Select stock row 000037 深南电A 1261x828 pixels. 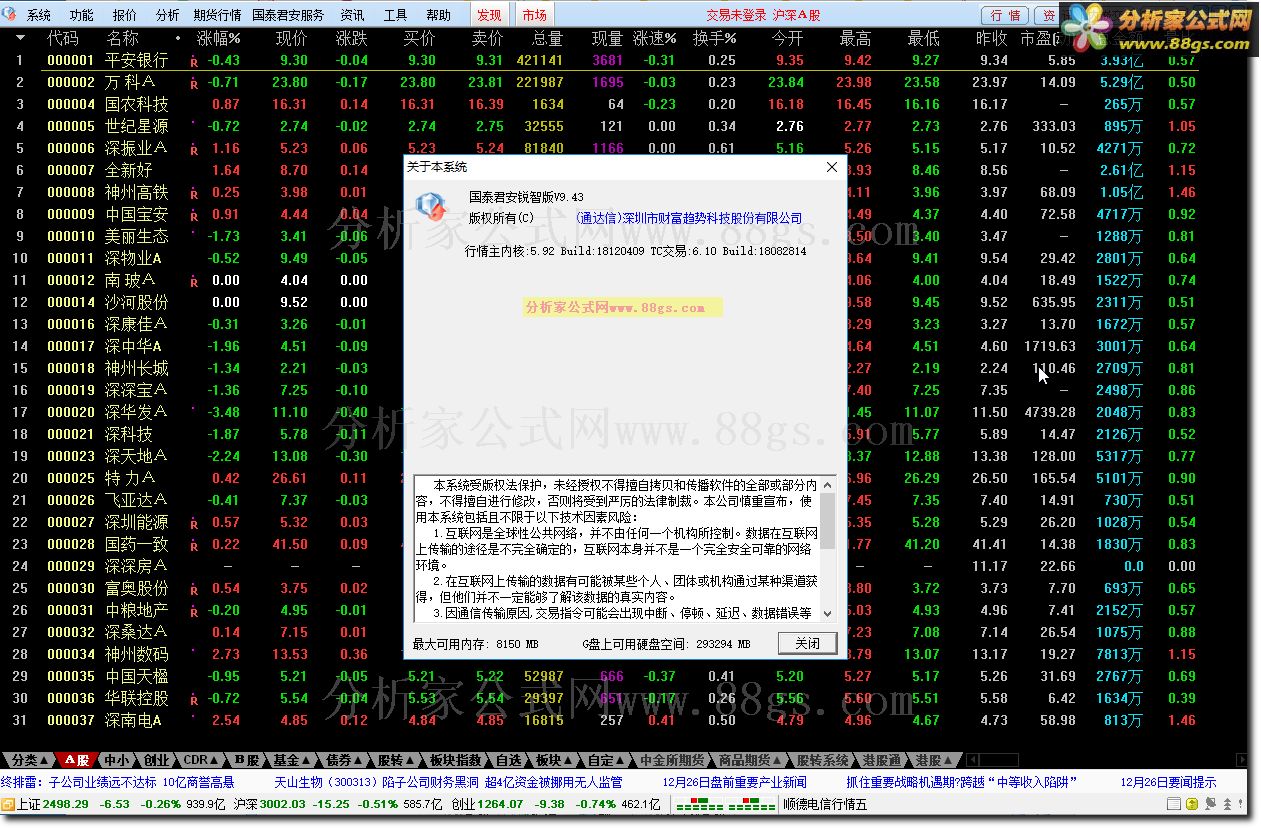pos(600,720)
